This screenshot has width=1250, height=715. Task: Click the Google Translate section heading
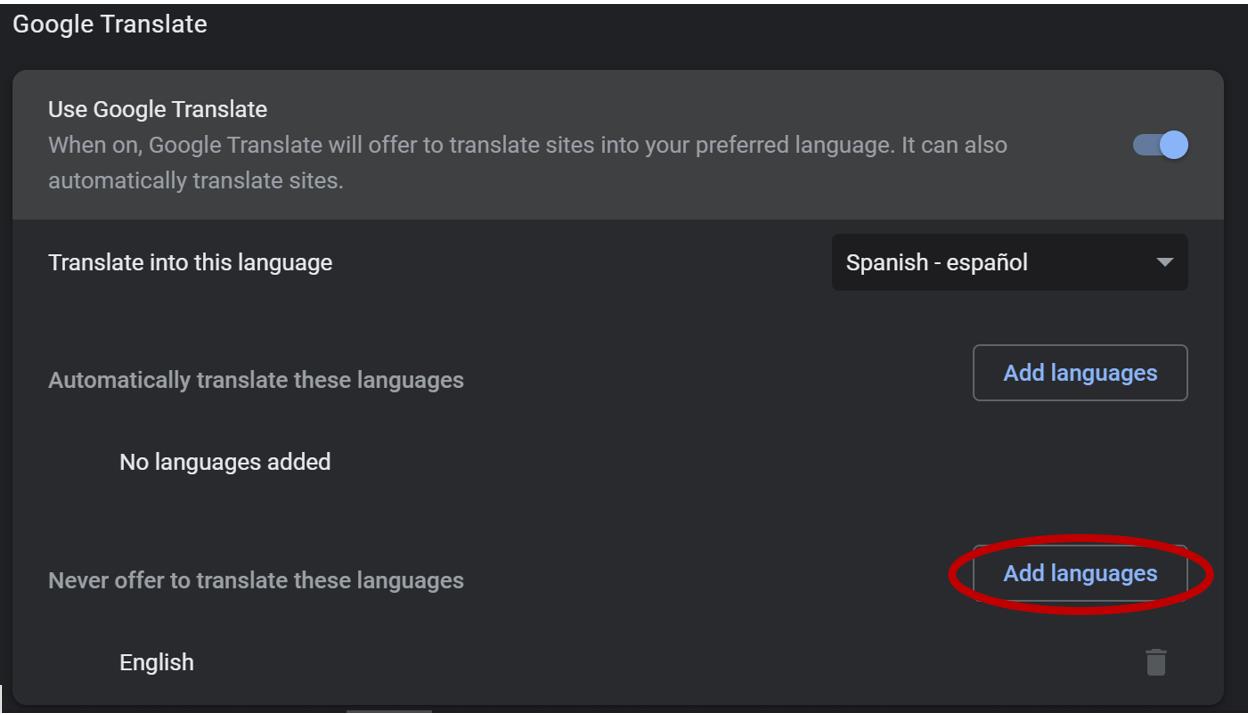[x=110, y=24]
